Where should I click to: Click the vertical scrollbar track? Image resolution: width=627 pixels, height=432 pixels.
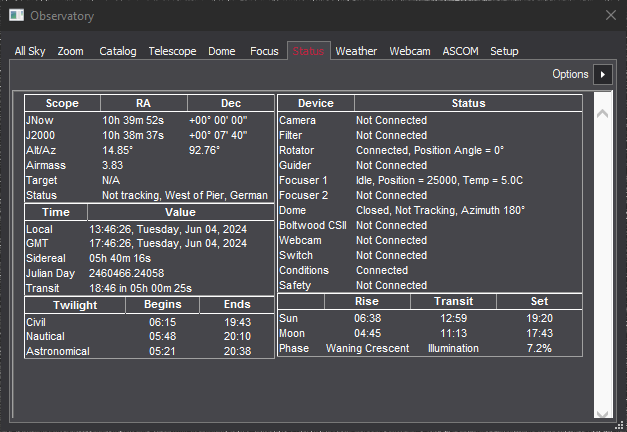coord(602,260)
